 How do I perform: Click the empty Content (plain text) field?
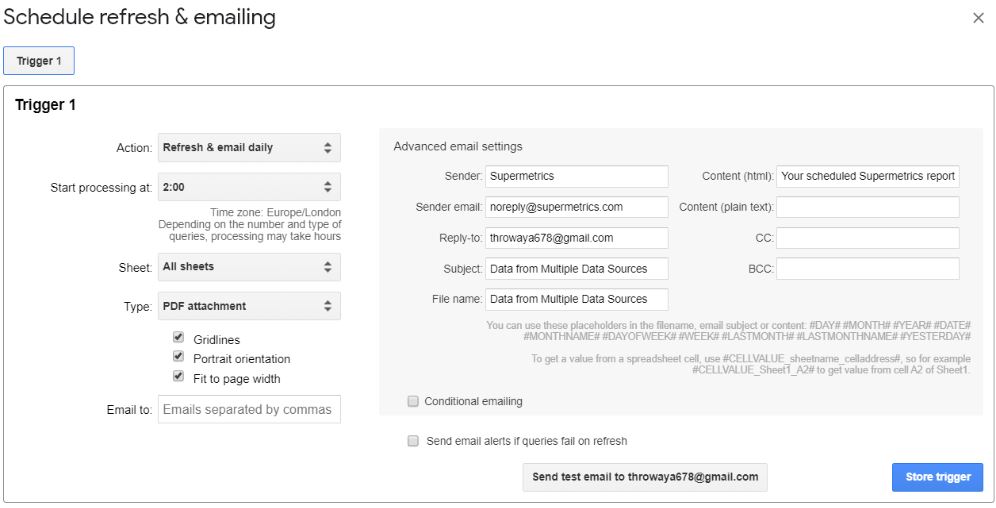click(x=868, y=207)
